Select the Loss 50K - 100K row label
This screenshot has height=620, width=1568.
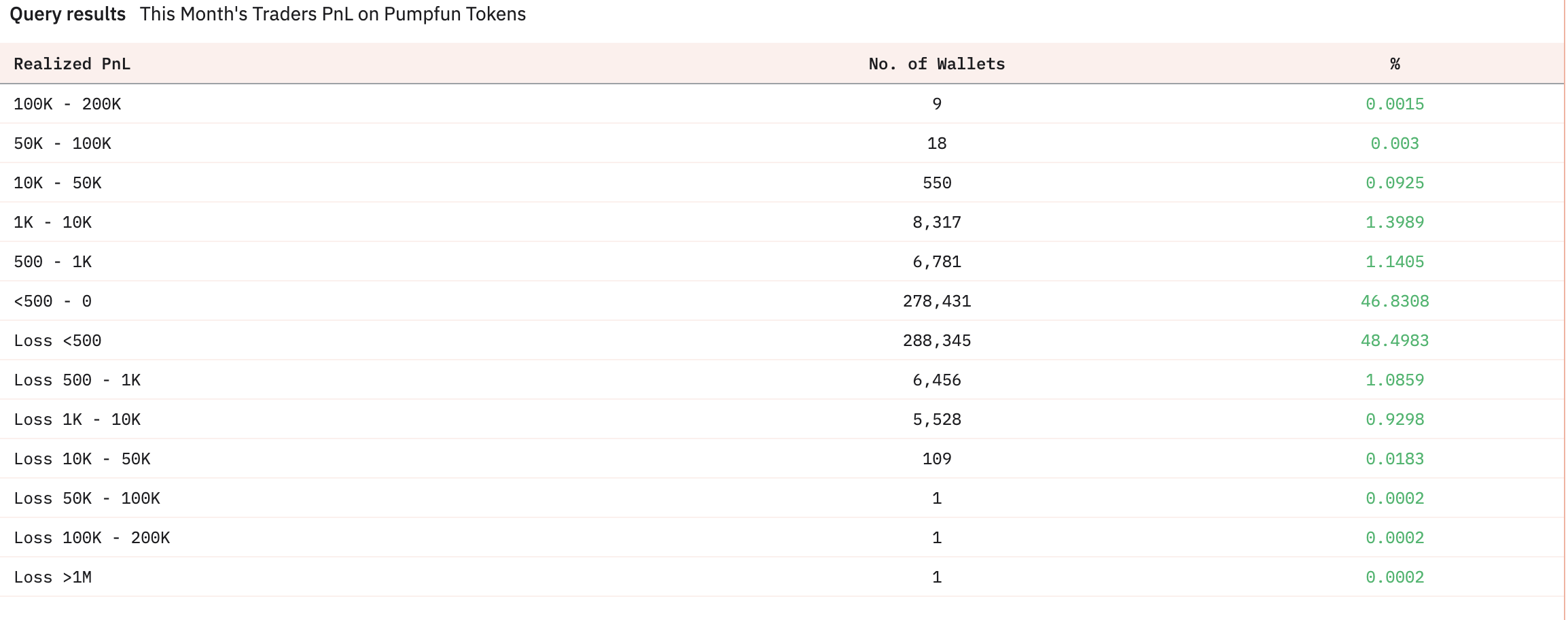point(87,498)
